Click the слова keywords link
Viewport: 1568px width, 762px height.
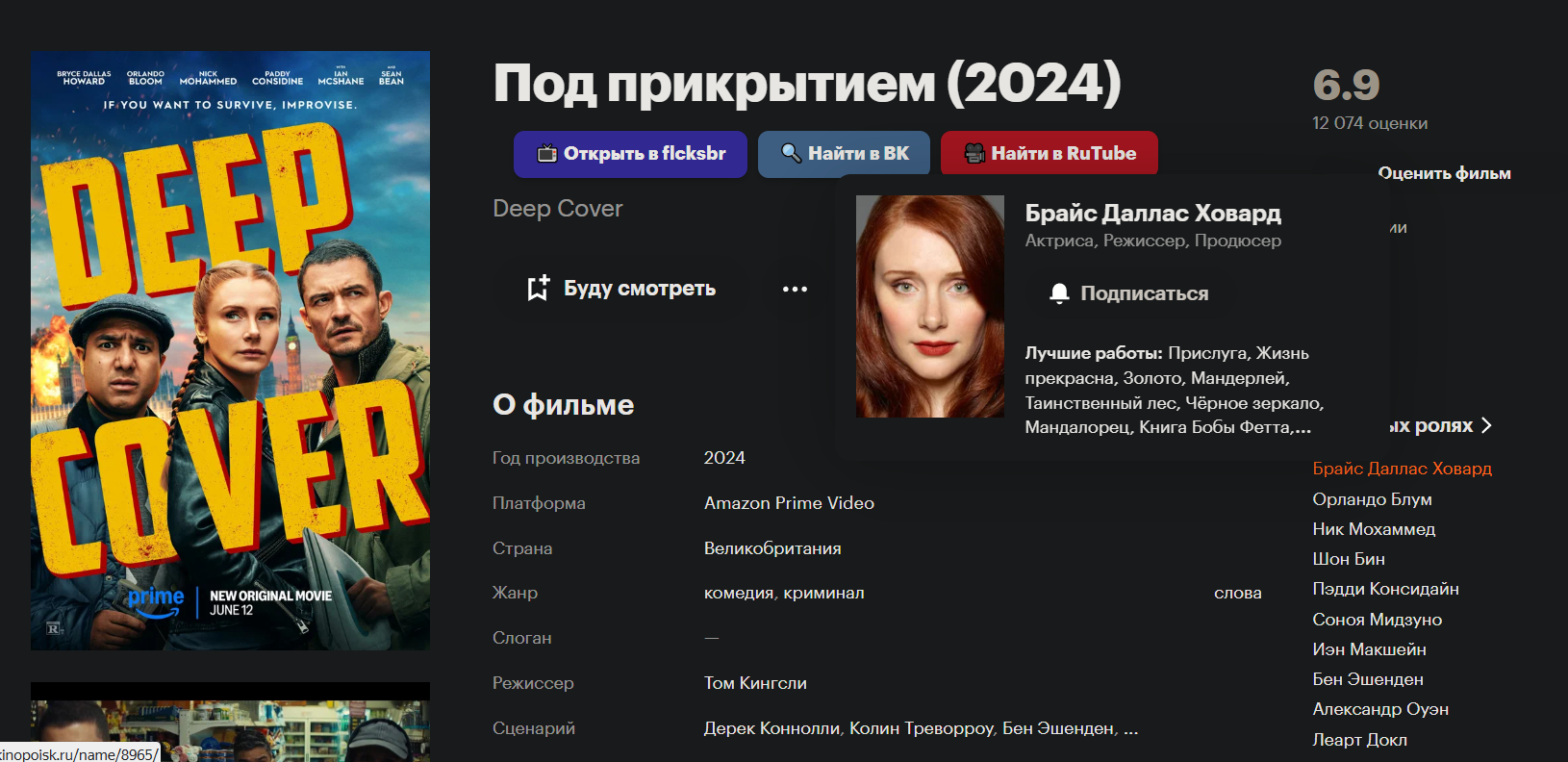click(1237, 593)
